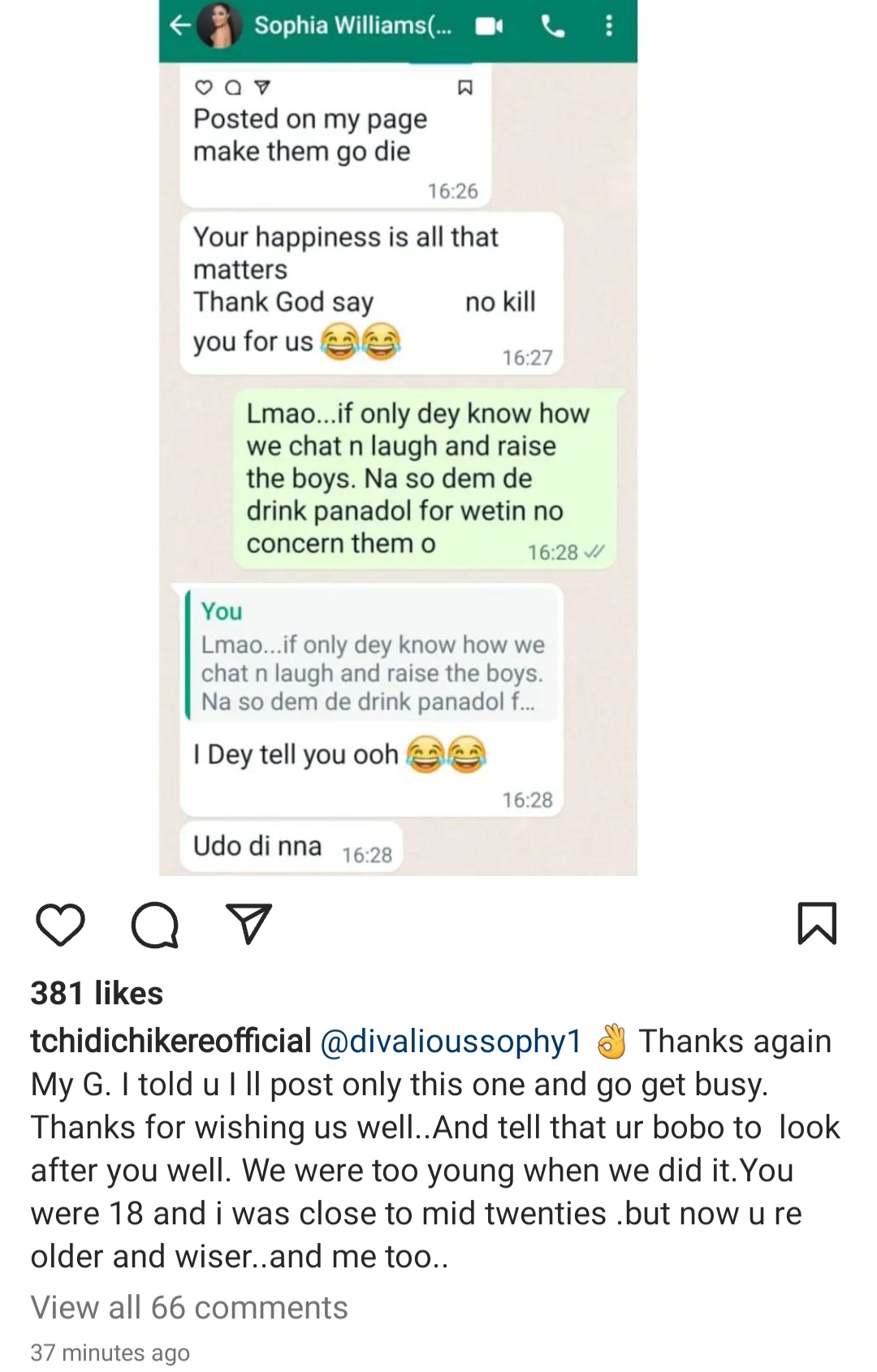Open tchidichikereofficial profile username
Image resolution: width=877 pixels, height=1372 pixels.
171,1041
